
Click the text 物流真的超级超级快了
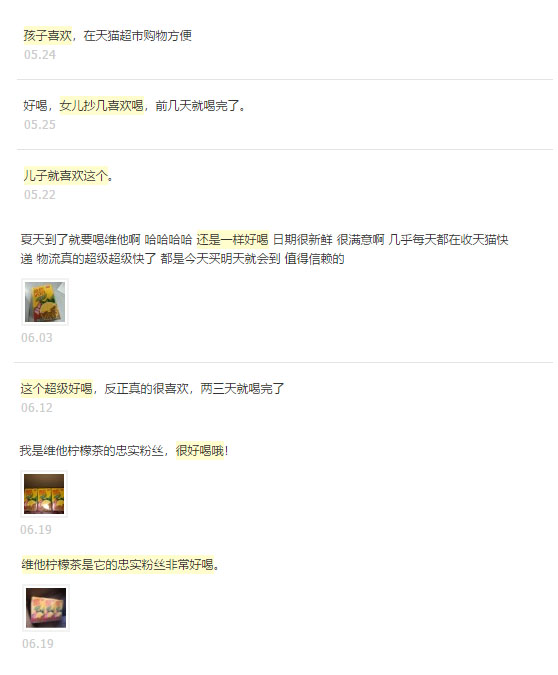tap(96, 259)
